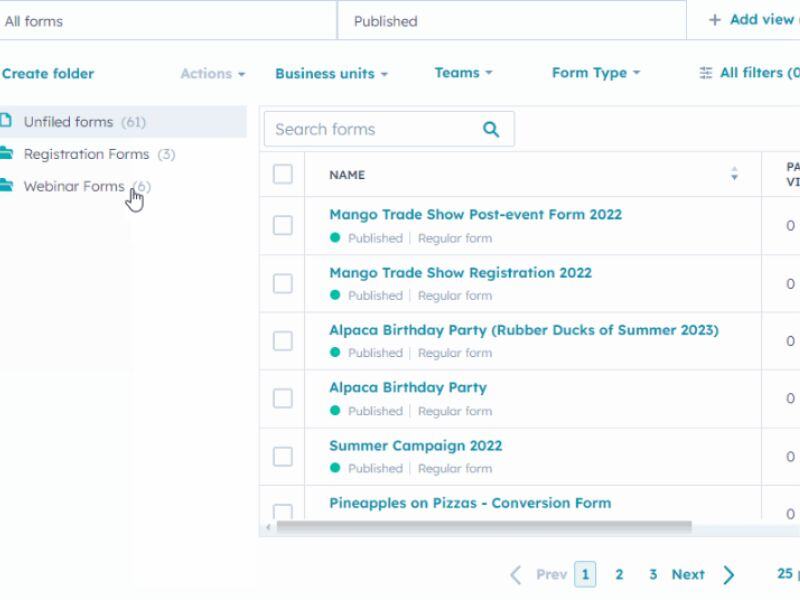Click the Unfiled forms document icon
The height and width of the screenshot is (600, 800).
coord(6,120)
